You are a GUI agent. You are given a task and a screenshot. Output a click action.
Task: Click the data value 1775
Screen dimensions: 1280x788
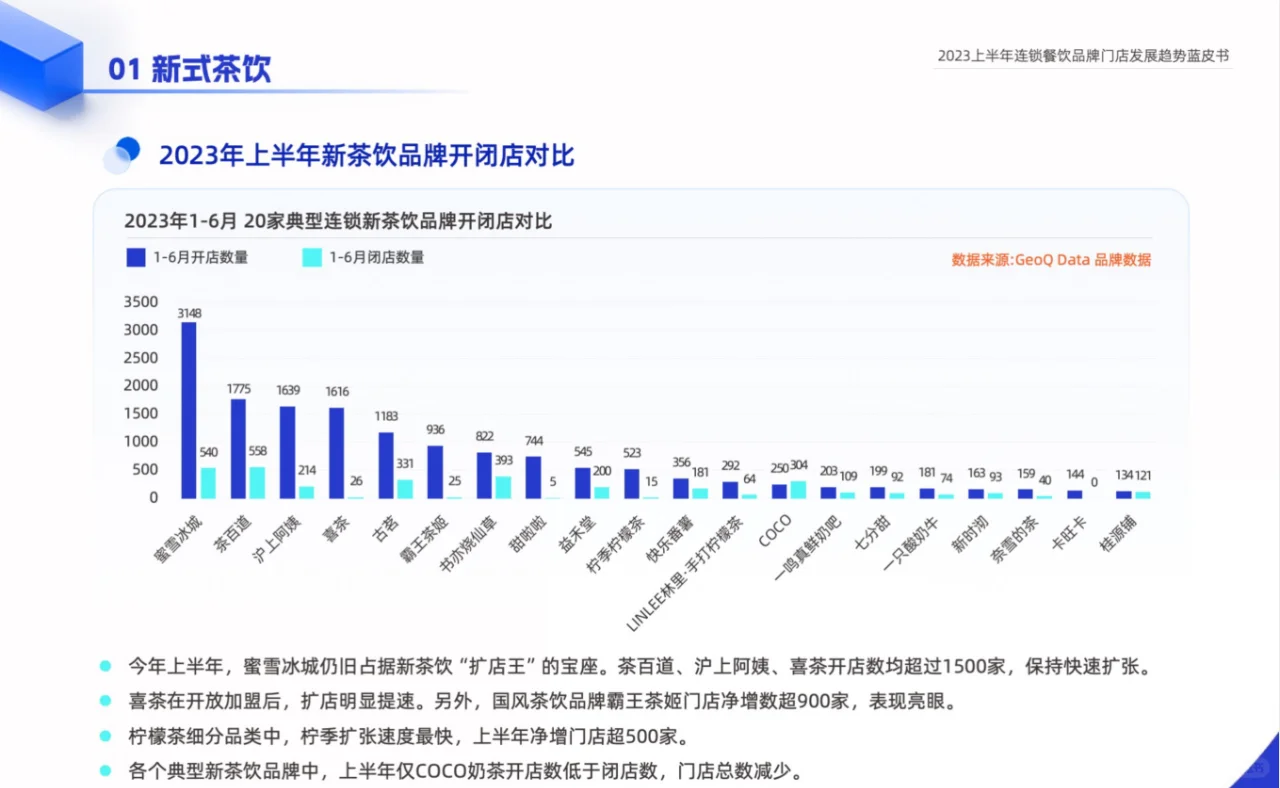tap(239, 389)
